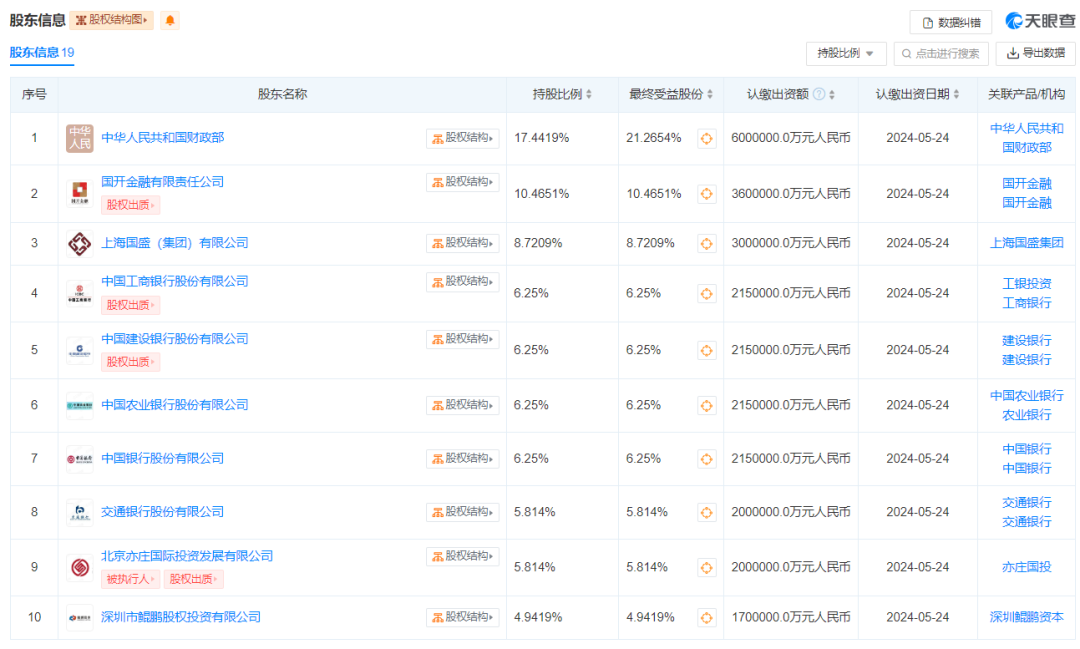Image resolution: width=1080 pixels, height=649 pixels.
Task: Click target icon in 中国银行 row
Action: [706, 459]
